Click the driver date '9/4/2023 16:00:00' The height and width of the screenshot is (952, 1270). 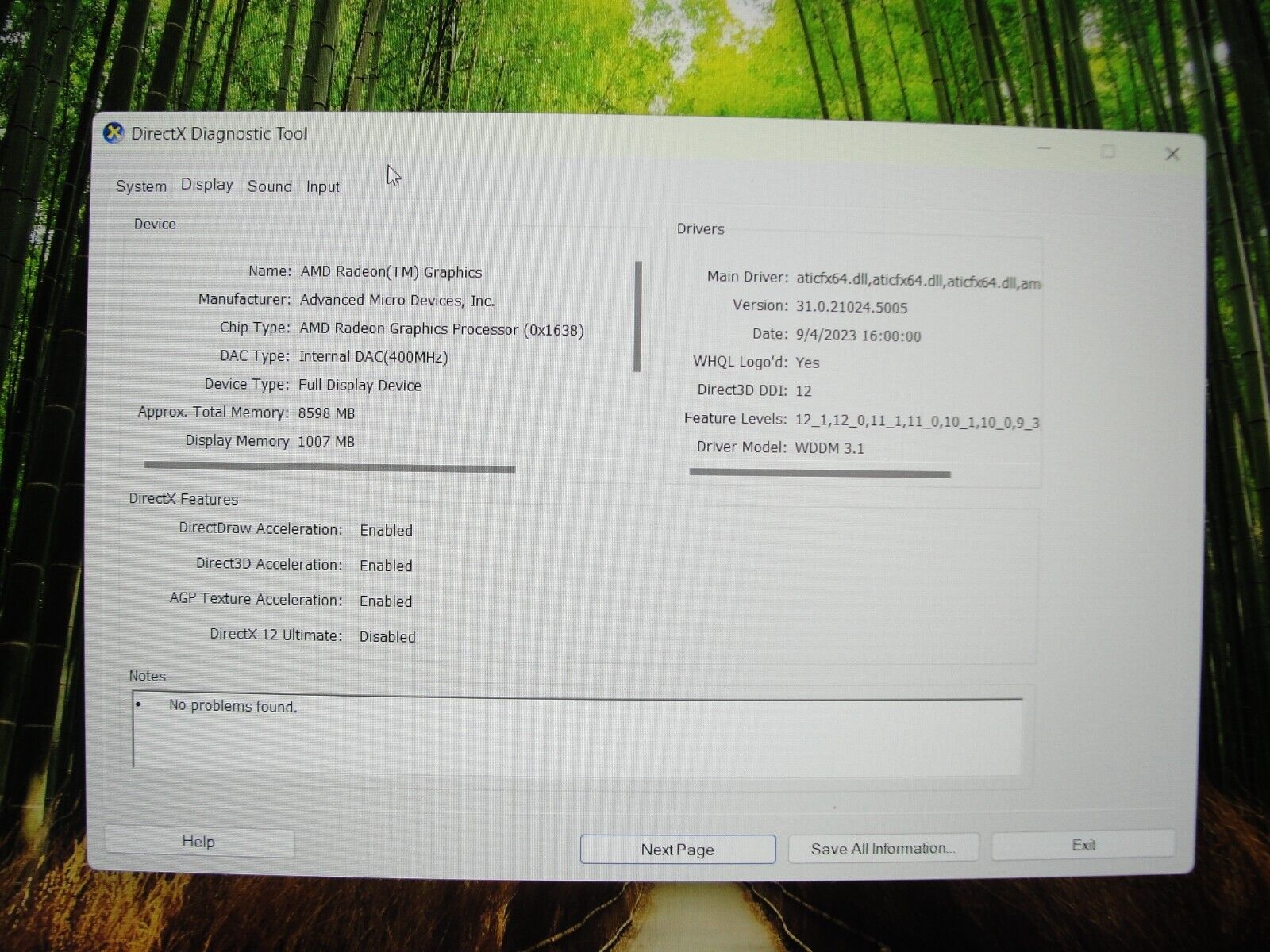pyautogui.click(x=858, y=336)
